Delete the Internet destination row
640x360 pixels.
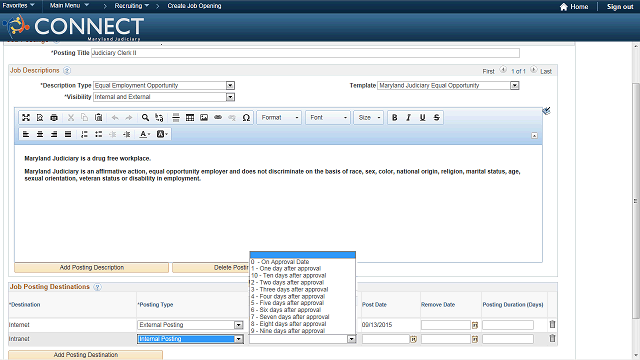pyautogui.click(x=552, y=324)
